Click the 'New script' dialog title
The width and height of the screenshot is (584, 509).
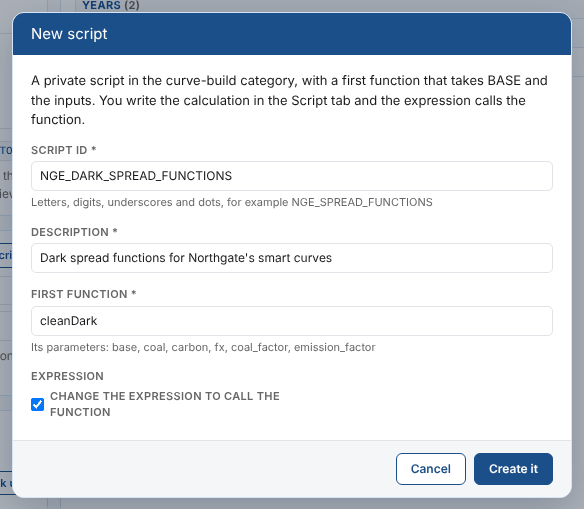[69, 34]
